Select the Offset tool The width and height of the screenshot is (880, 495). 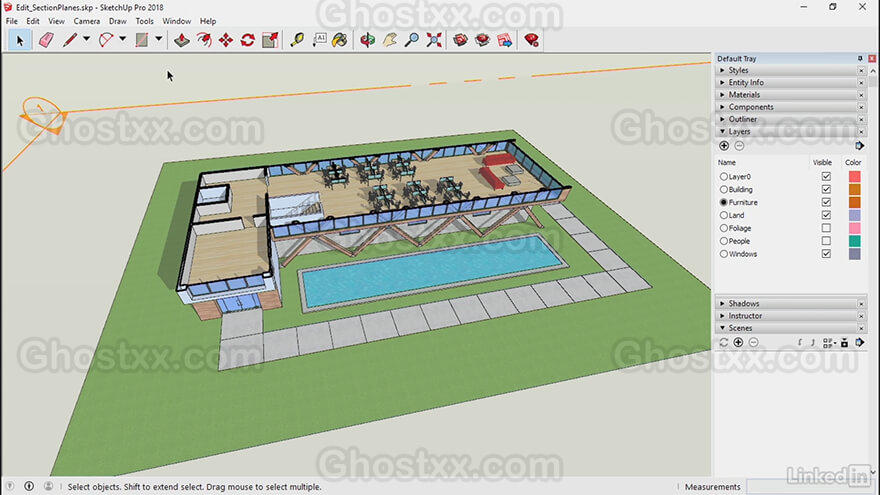point(204,40)
